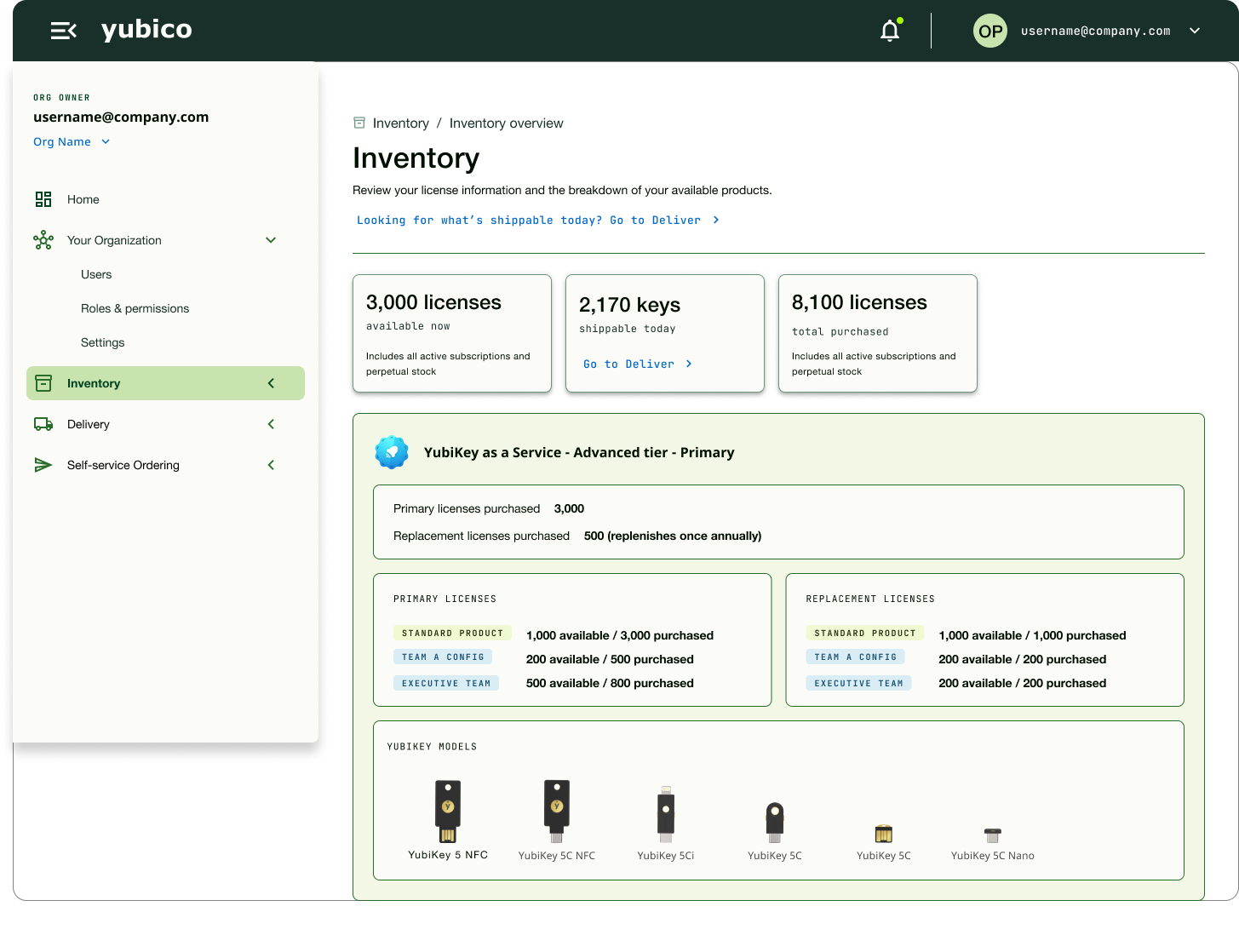Click the Delivery truck icon
Image resolution: width=1239 pixels, height=952 pixels.
[43, 424]
